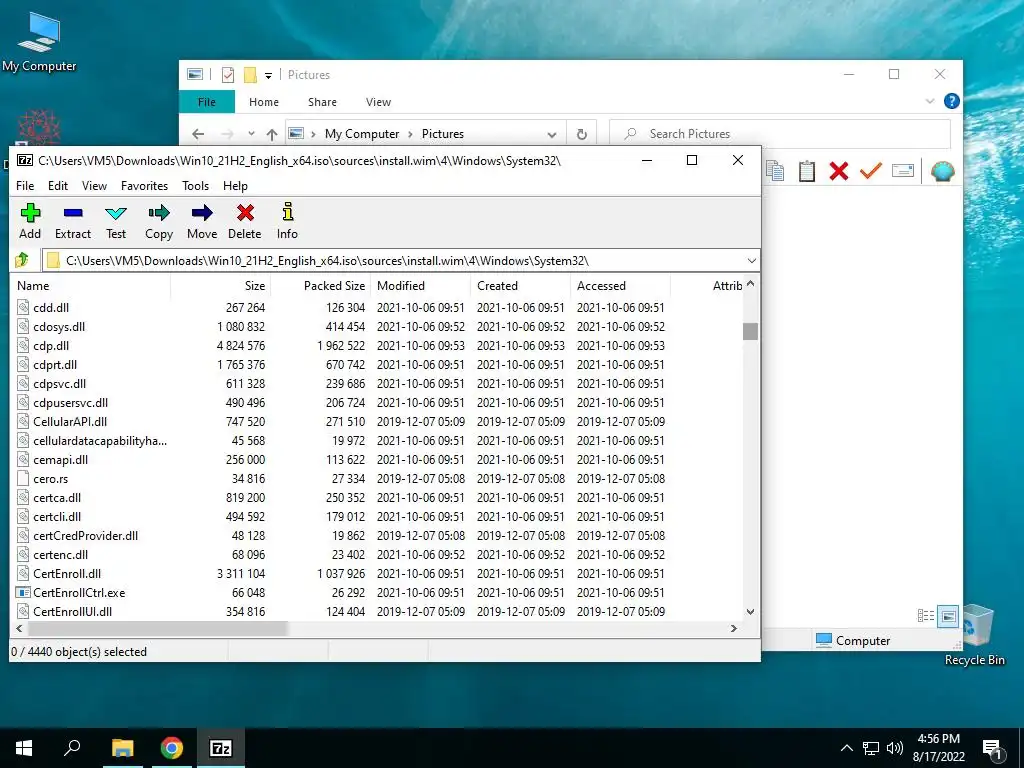Screen dimensions: 1024x768
Task: Switch to the Share tab in Pictures window
Action: (x=323, y=102)
